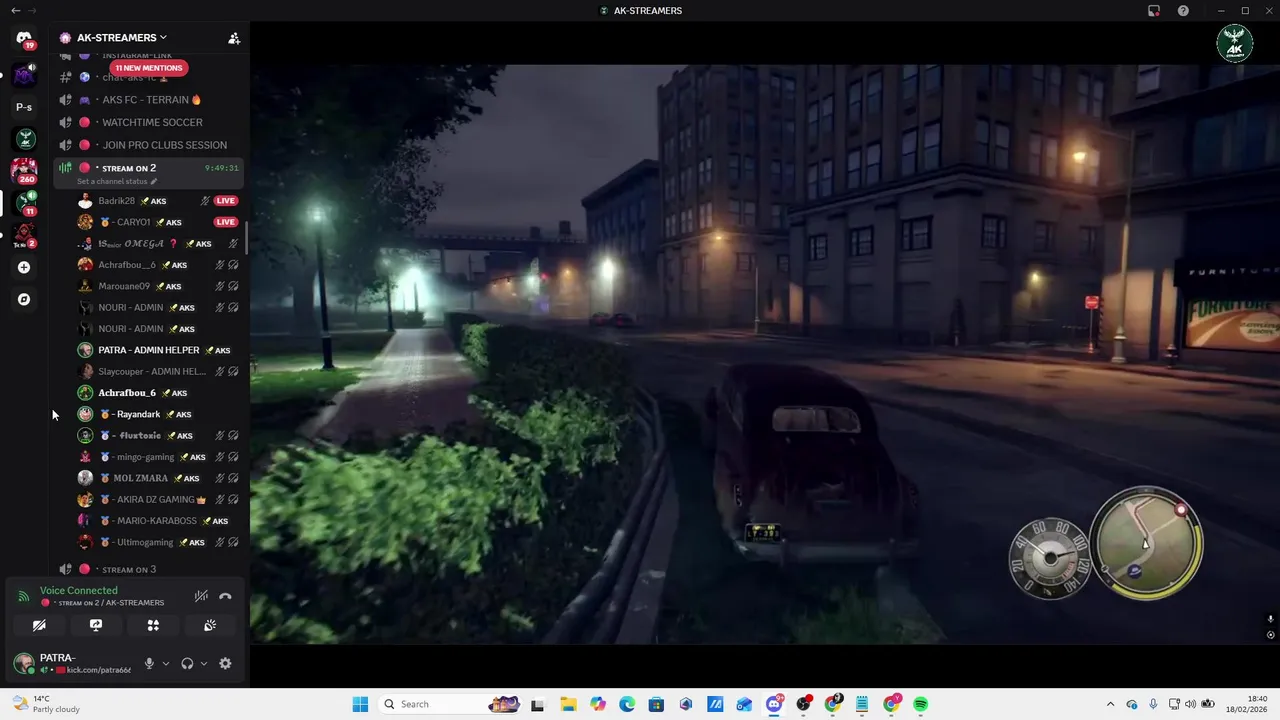The width and height of the screenshot is (1280, 720).
Task: Select user Ultimogaming in voice list
Action: coord(158,542)
